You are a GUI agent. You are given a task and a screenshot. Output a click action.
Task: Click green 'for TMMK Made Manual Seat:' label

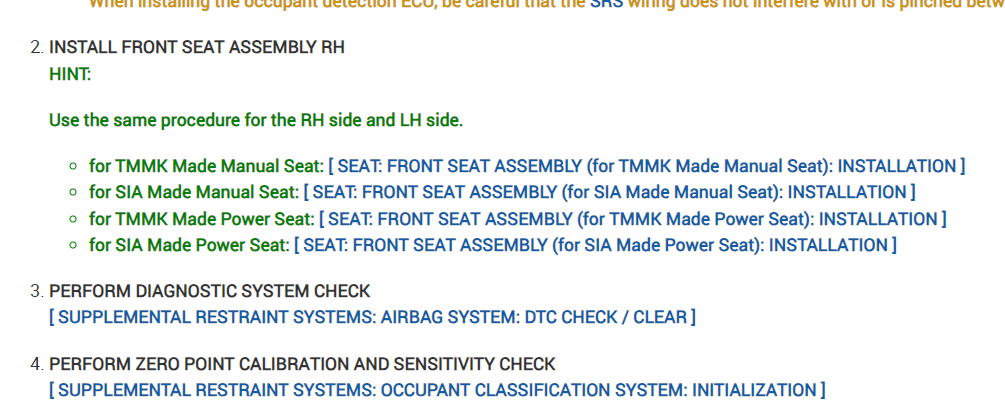click(206, 166)
